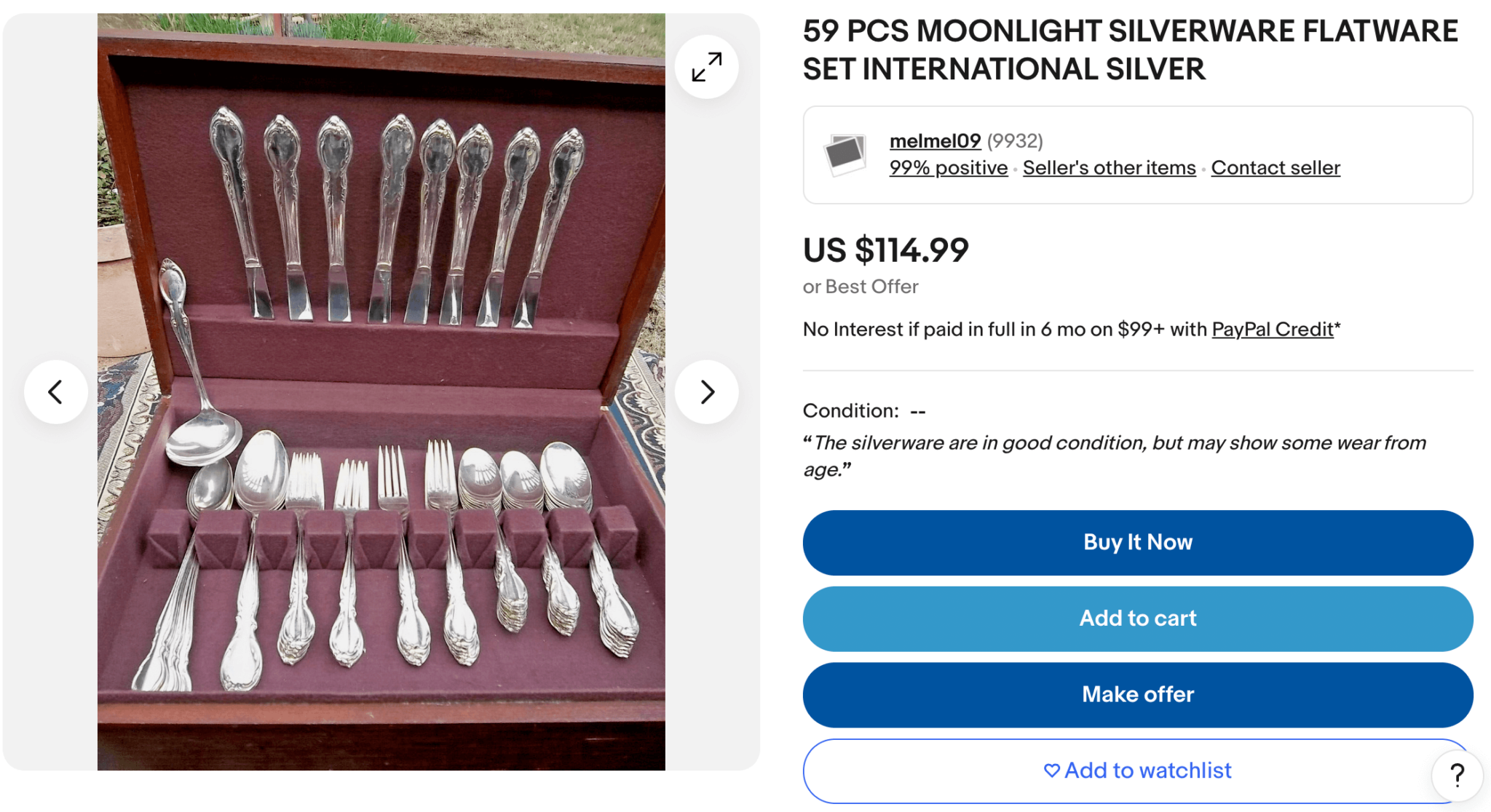Click the heart icon beside Add to watchlist
This screenshot has height=812, width=1491.
(x=1051, y=770)
